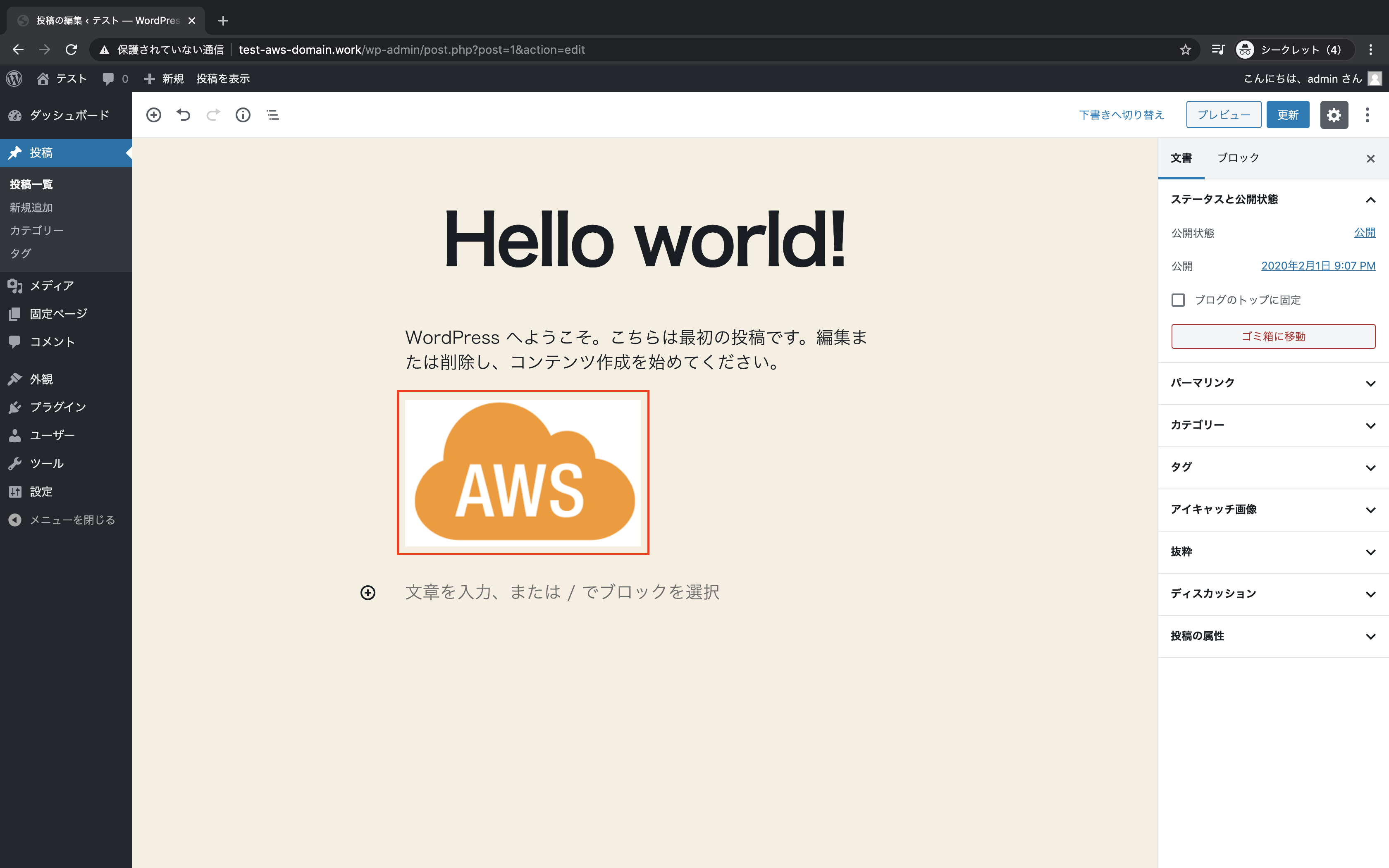This screenshot has height=868, width=1389.
Task: Open the content structure info icon
Action: [243, 115]
